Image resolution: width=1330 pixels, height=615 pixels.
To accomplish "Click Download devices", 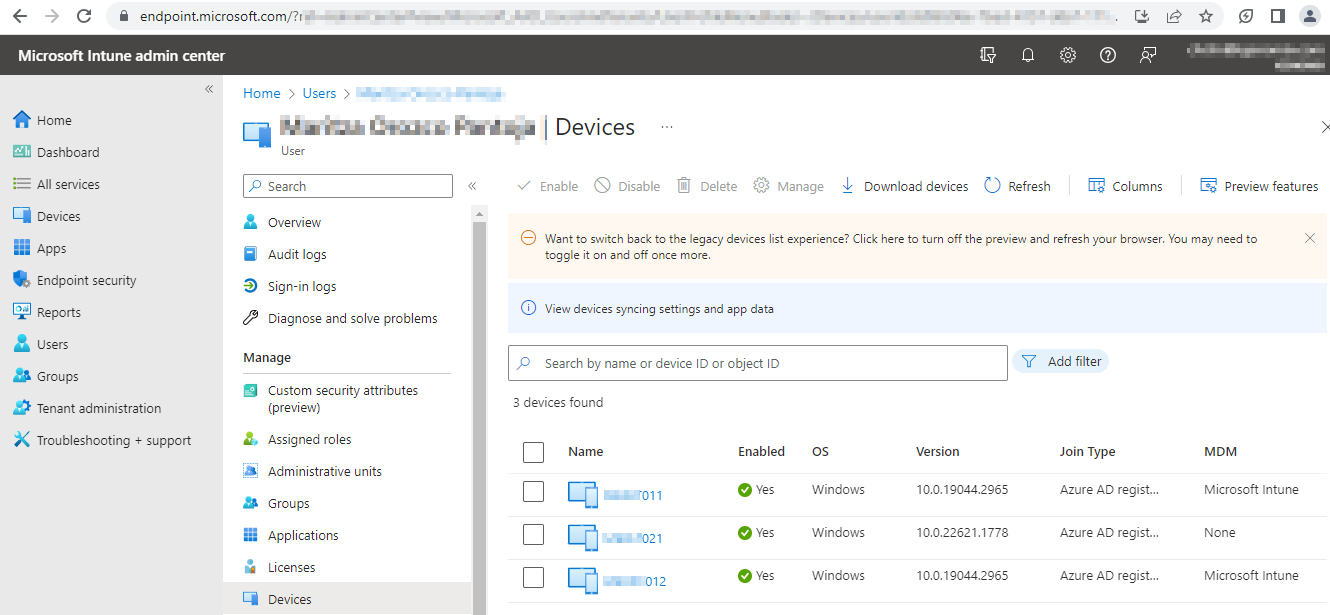I will pos(904,186).
